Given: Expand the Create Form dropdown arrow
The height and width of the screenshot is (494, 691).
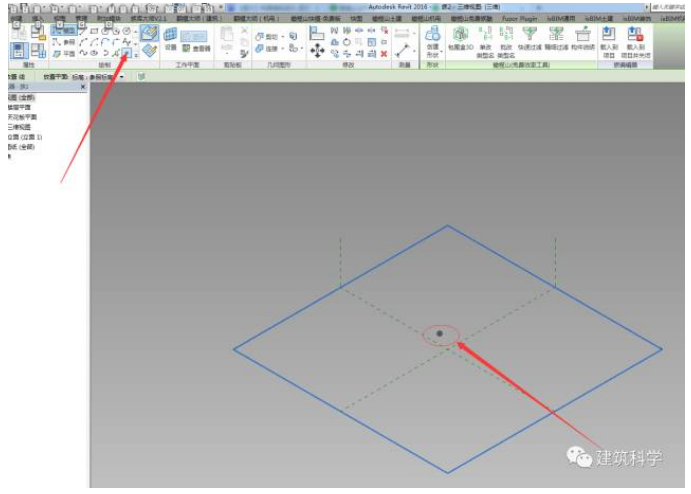Looking at the screenshot, I should [x=441, y=52].
